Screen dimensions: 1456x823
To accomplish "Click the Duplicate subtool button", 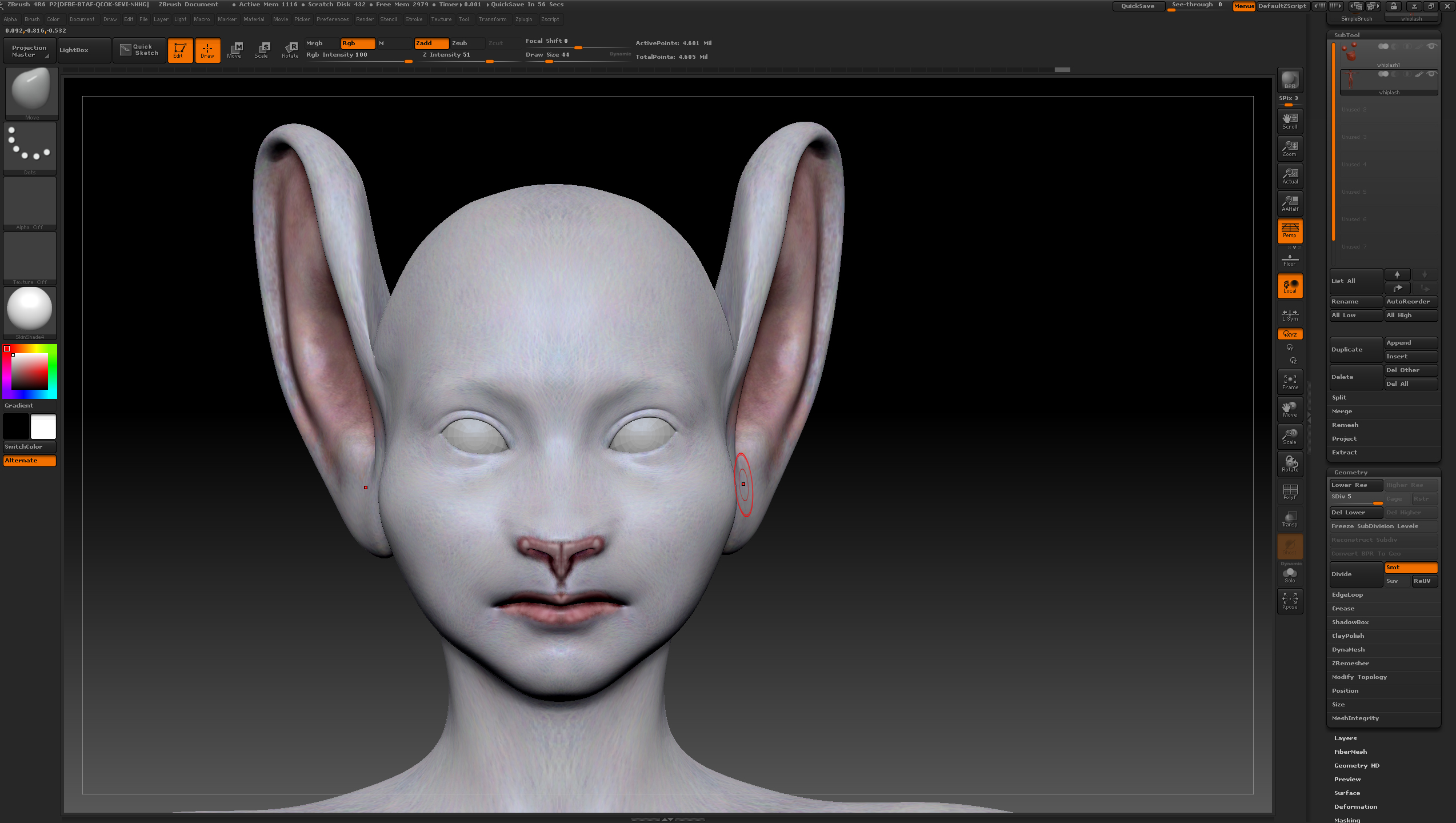I will coord(1355,350).
